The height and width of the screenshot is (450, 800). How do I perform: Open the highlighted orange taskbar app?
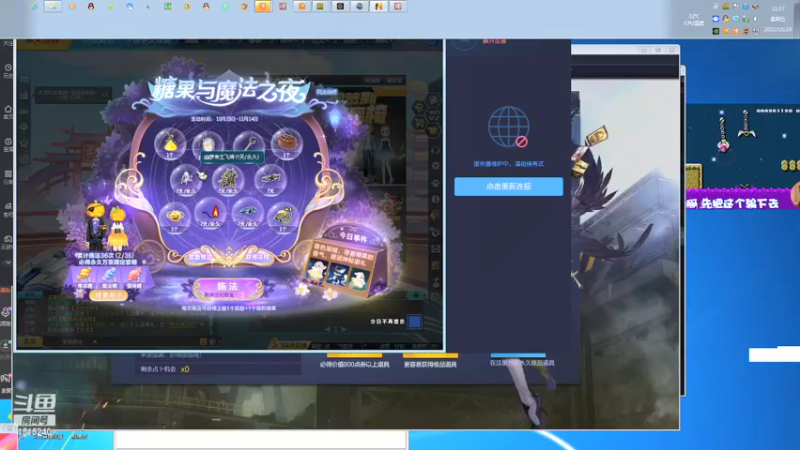[x=263, y=6]
